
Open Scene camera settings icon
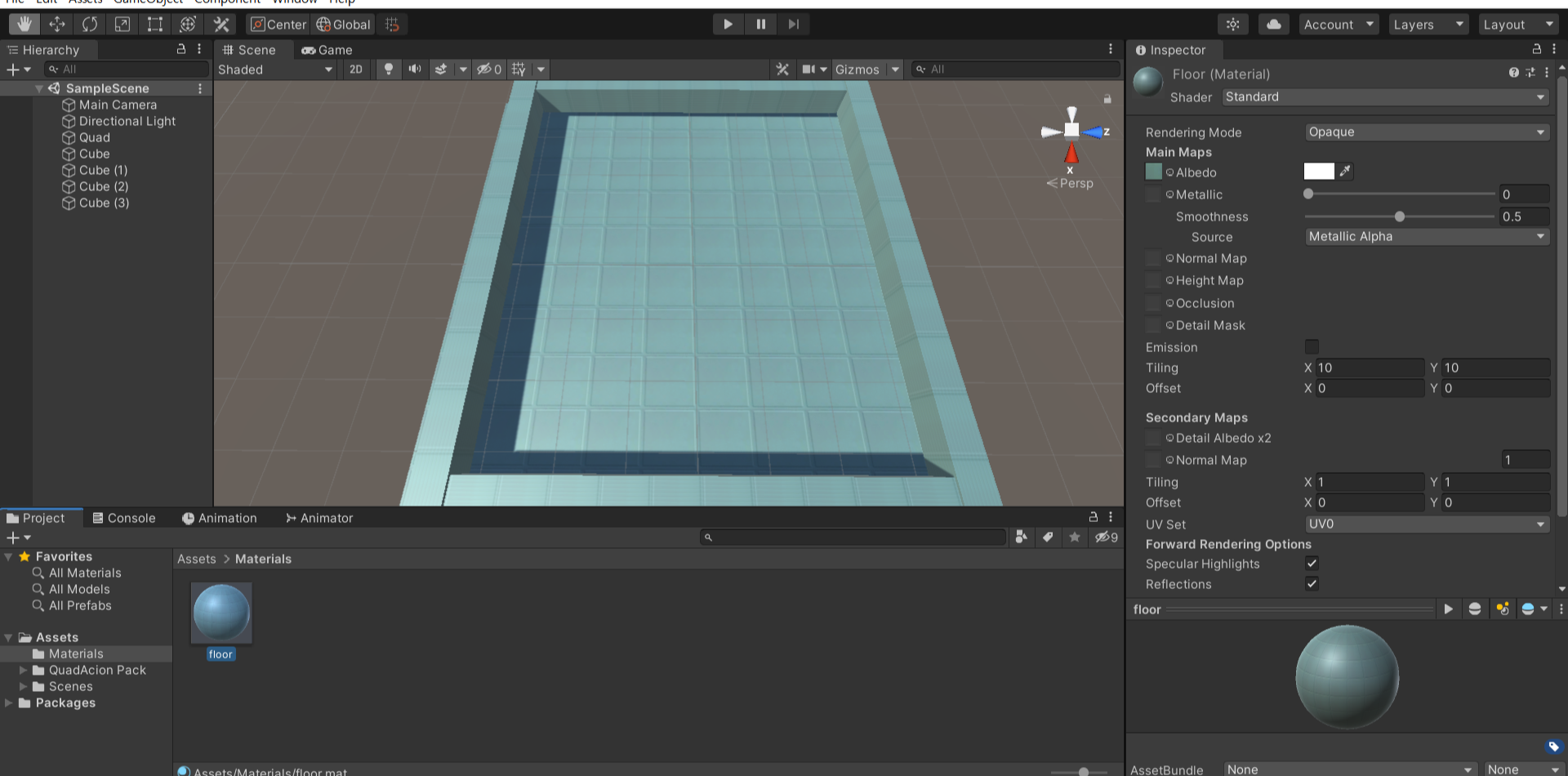(x=809, y=69)
